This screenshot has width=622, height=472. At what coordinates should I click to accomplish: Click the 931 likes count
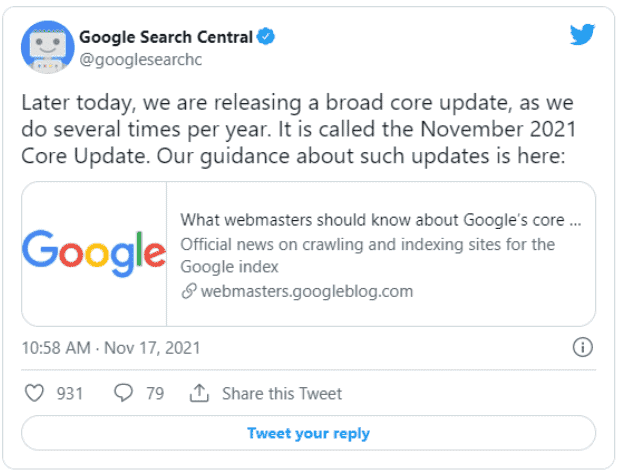(x=70, y=393)
